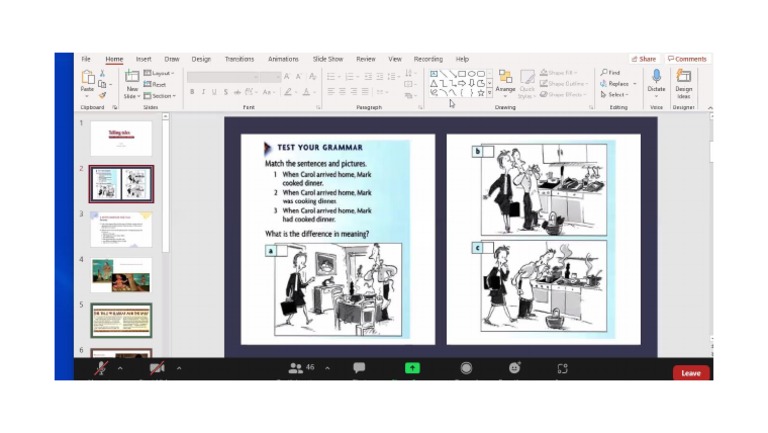Expand the arrow next to Zoom participants count
The image size is (768, 433).
(327, 368)
